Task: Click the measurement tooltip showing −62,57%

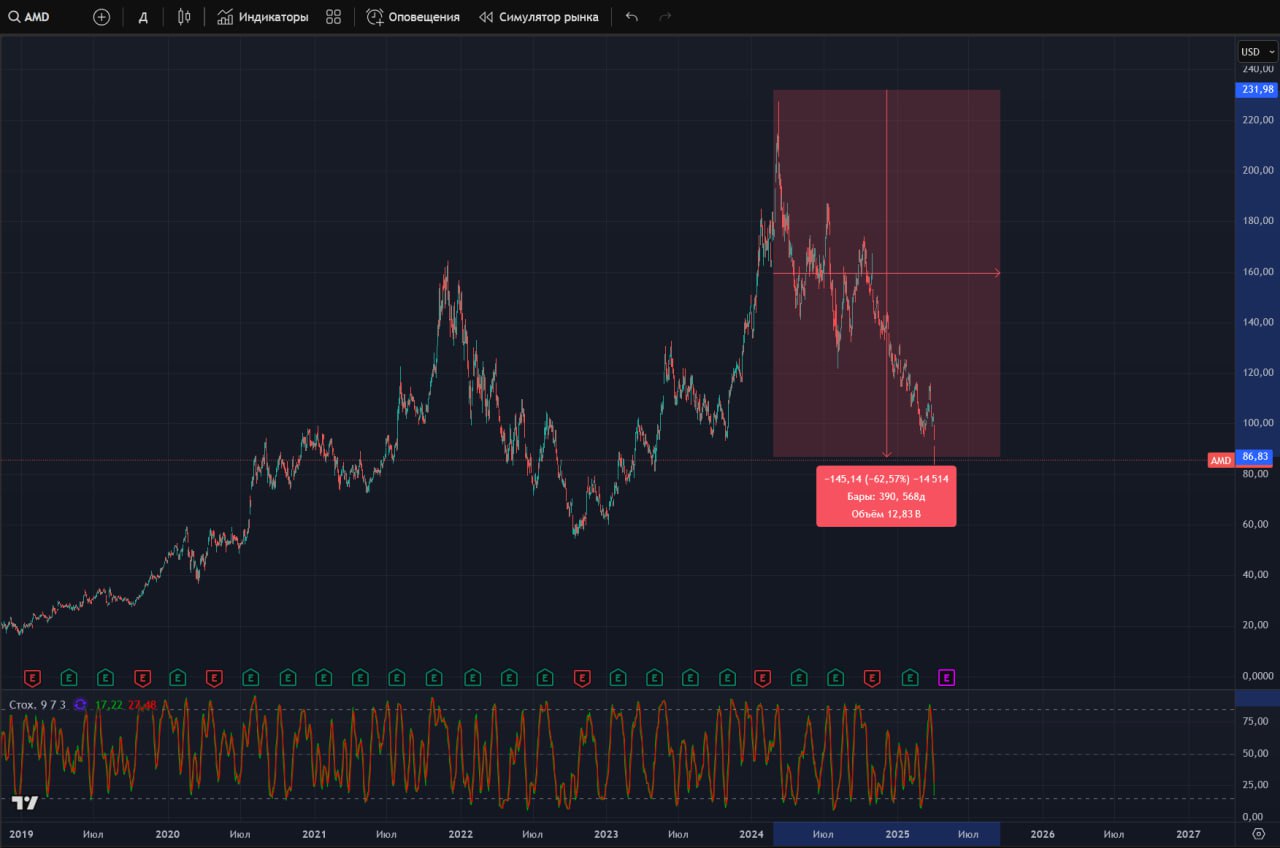Action: (886, 496)
